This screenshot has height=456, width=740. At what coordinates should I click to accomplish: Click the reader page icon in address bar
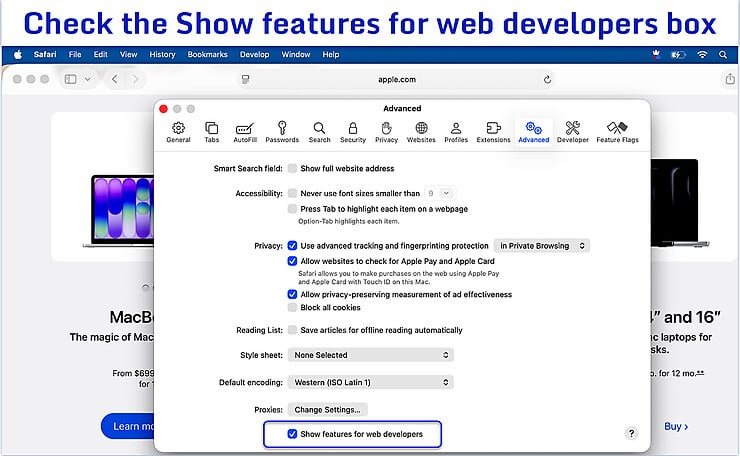point(245,79)
